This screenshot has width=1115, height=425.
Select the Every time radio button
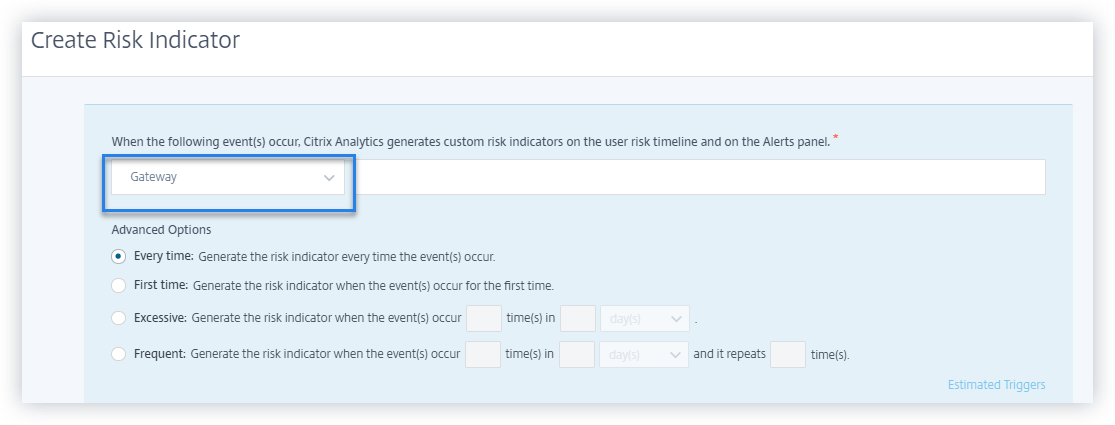point(119,256)
